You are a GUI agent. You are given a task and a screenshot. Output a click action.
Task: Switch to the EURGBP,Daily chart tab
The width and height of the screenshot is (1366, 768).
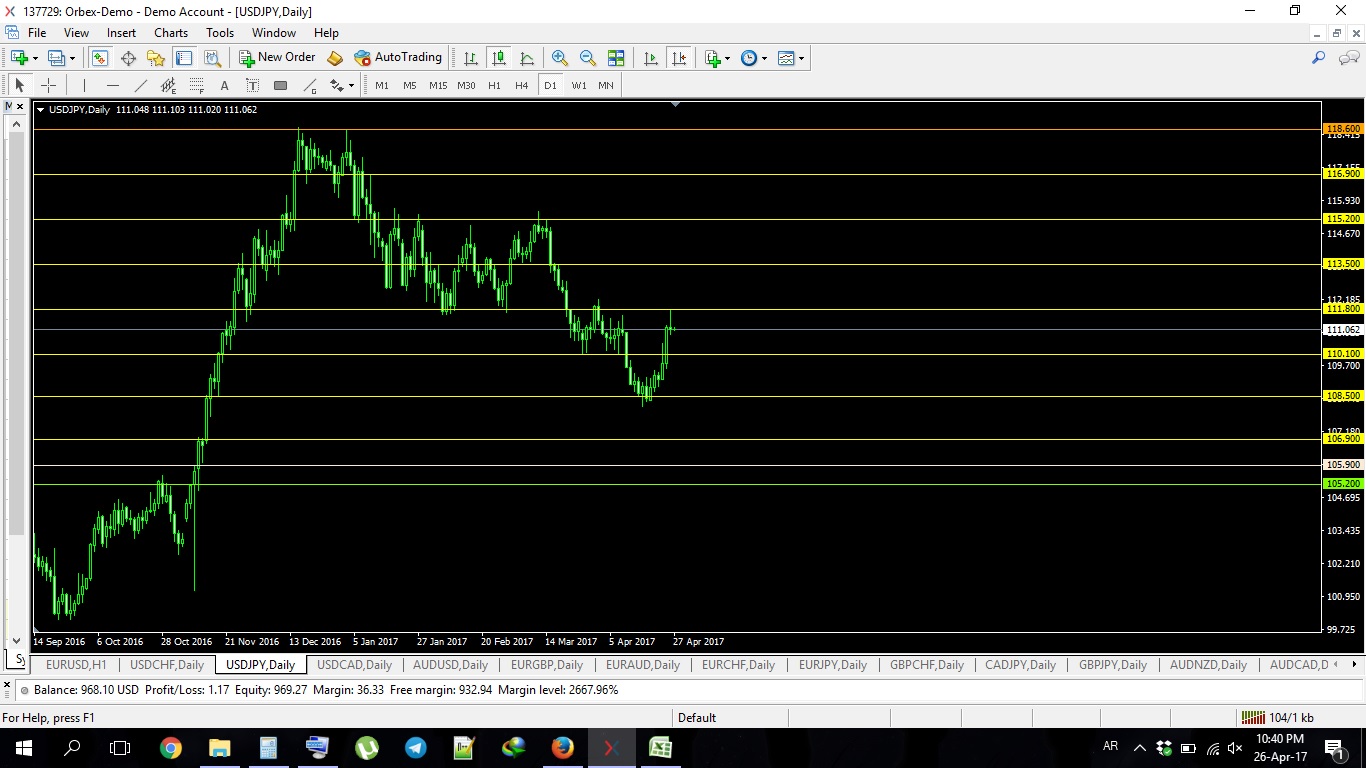coord(546,665)
